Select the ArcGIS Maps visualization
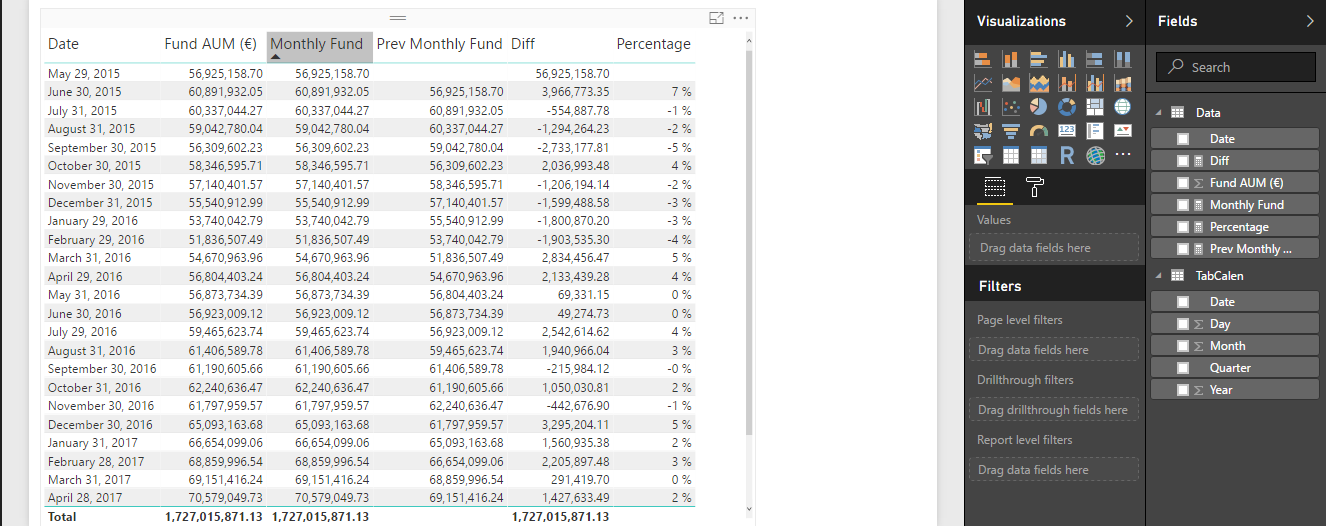The height and width of the screenshot is (526, 1326). point(1095,155)
